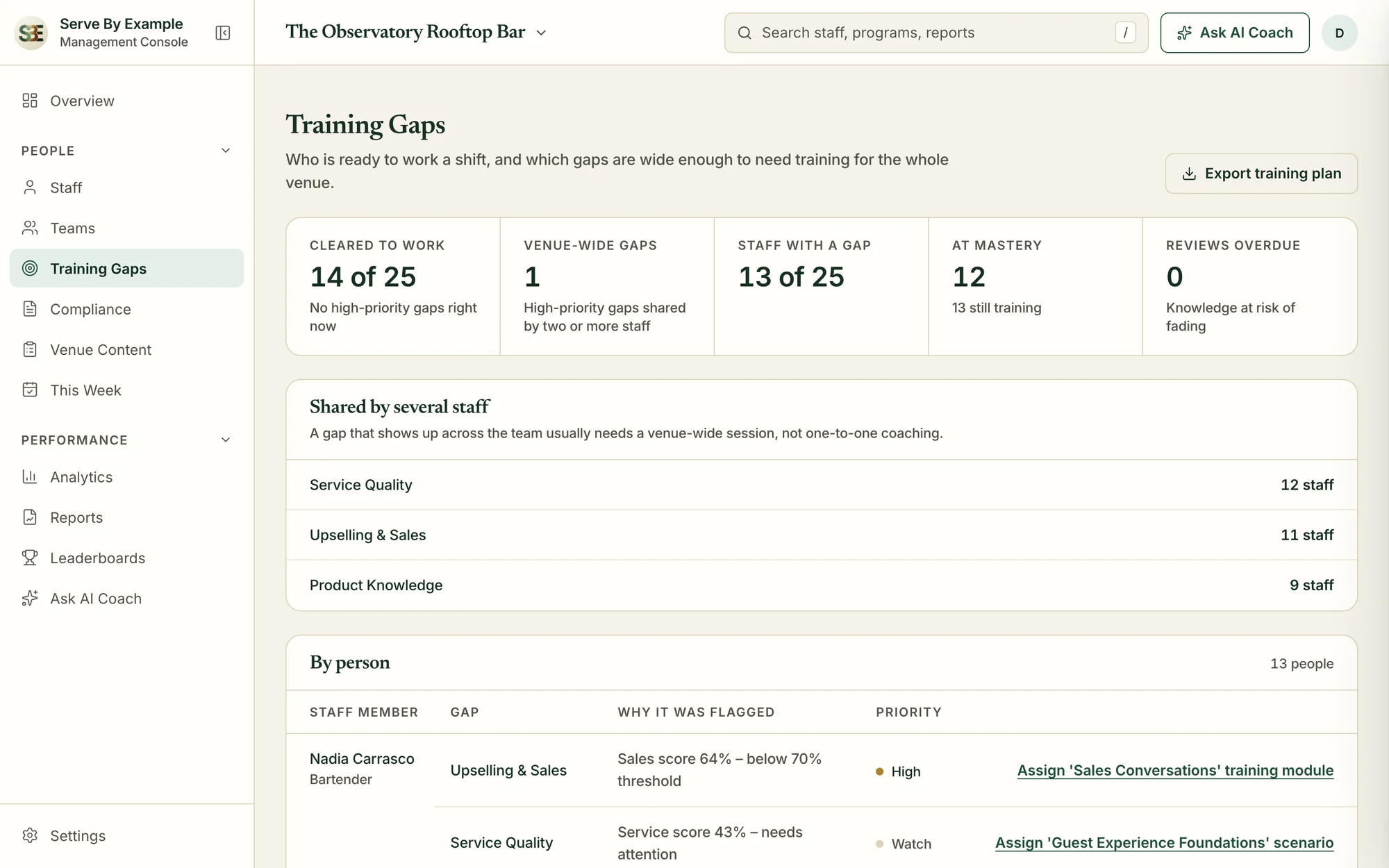Viewport: 1389px width, 868px height.
Task: Assign 'Sales Conversations' training module link
Action: (1175, 771)
